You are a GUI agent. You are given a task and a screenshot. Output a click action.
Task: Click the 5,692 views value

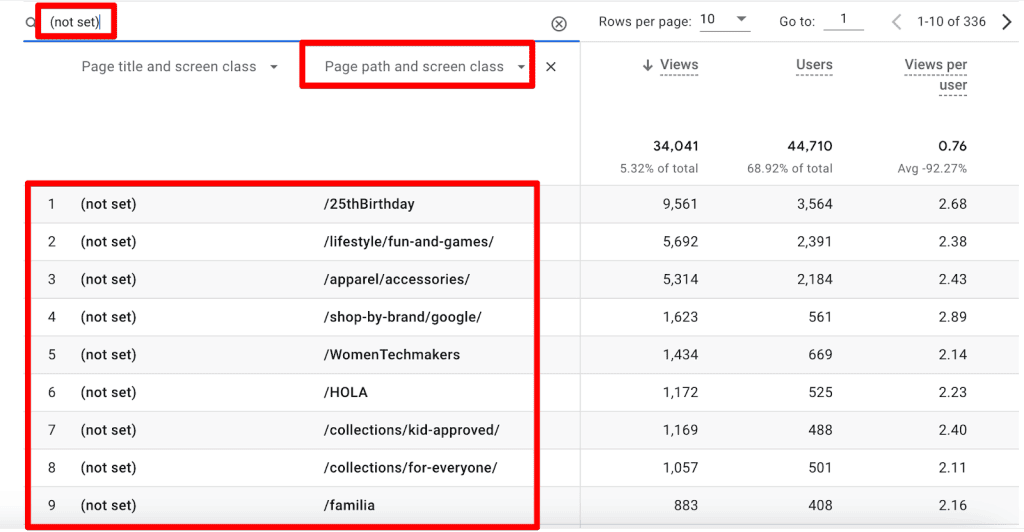tap(680, 242)
